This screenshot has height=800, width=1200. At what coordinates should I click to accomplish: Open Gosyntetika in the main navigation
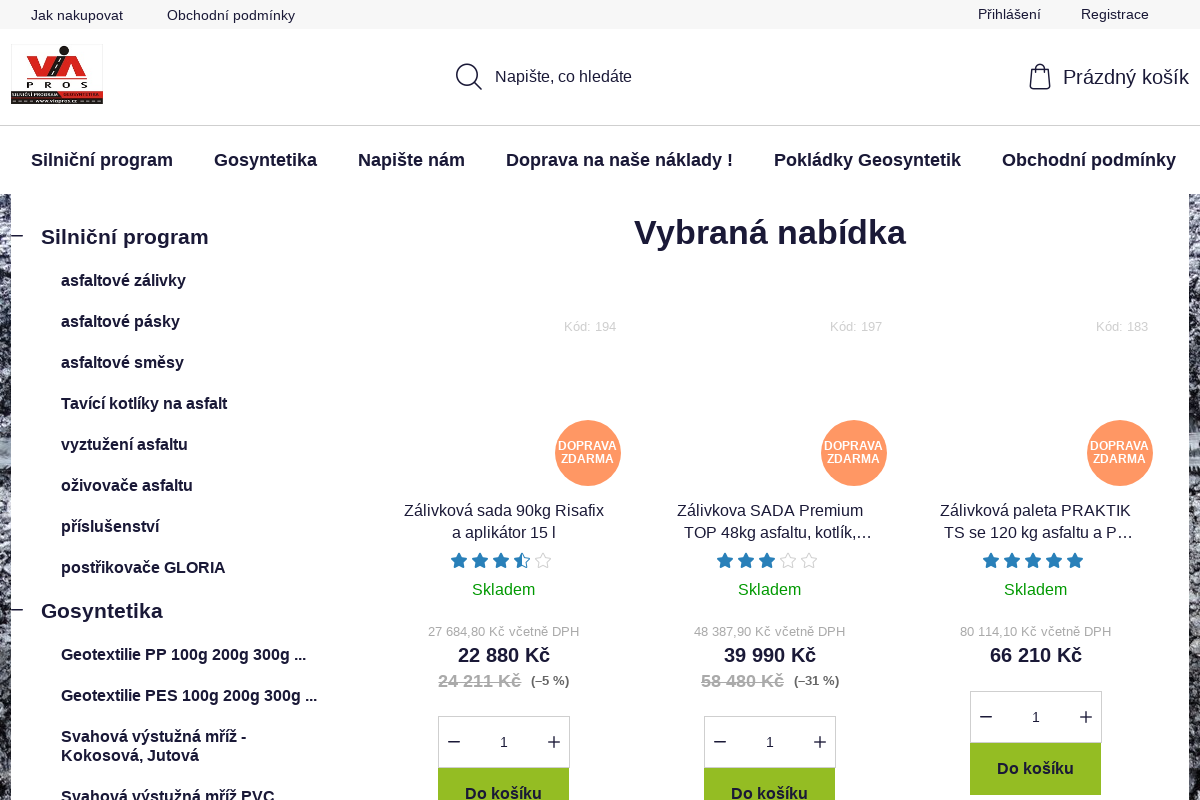(x=265, y=160)
